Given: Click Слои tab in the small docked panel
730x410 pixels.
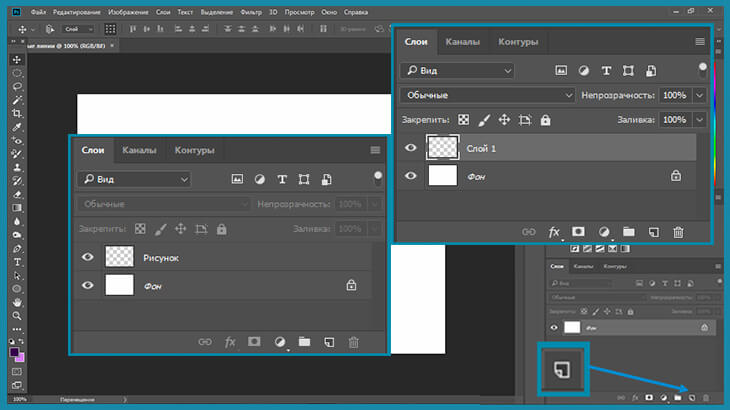Looking at the screenshot, I should pyautogui.click(x=557, y=266).
